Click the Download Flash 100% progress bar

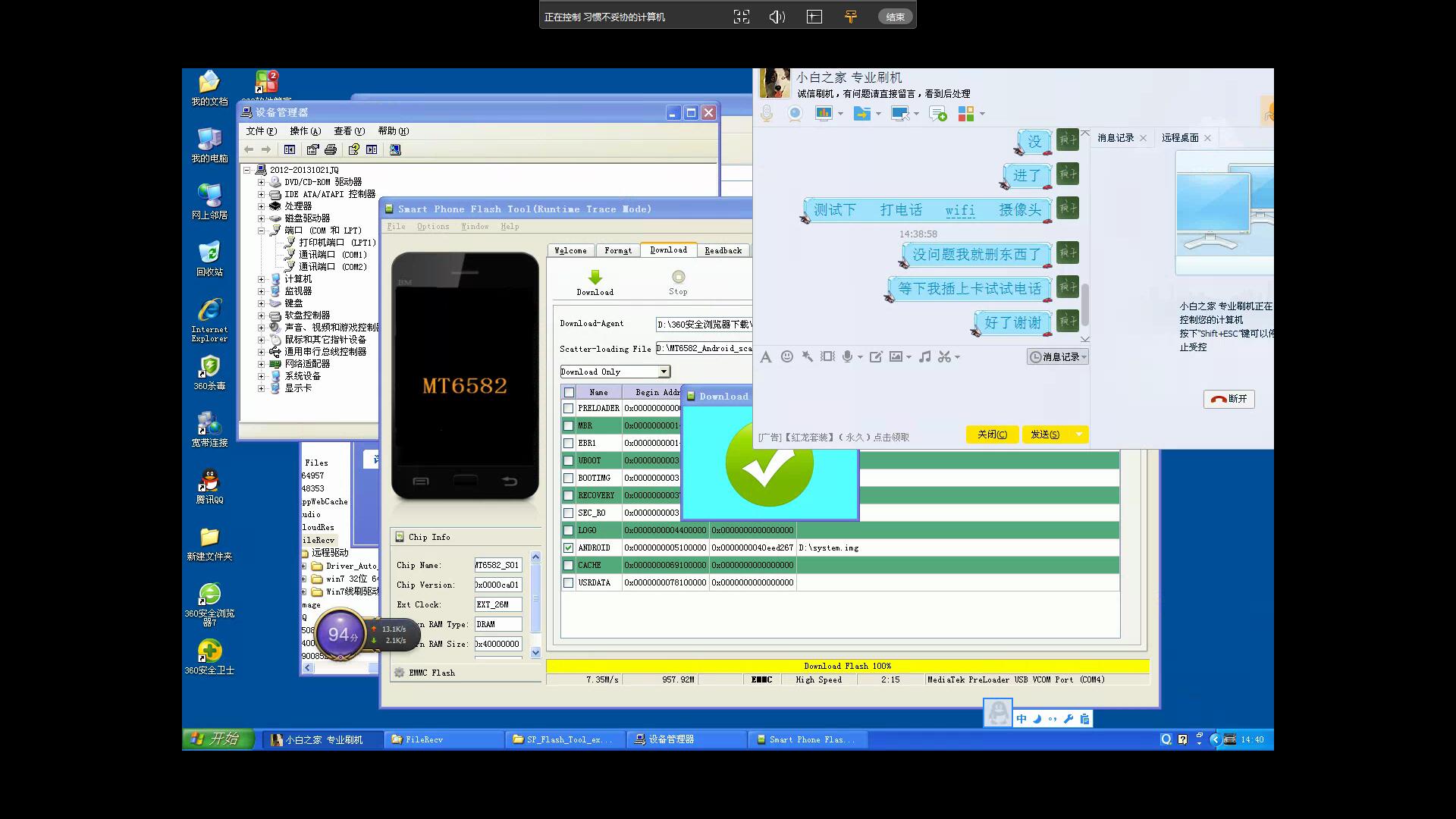click(848, 666)
